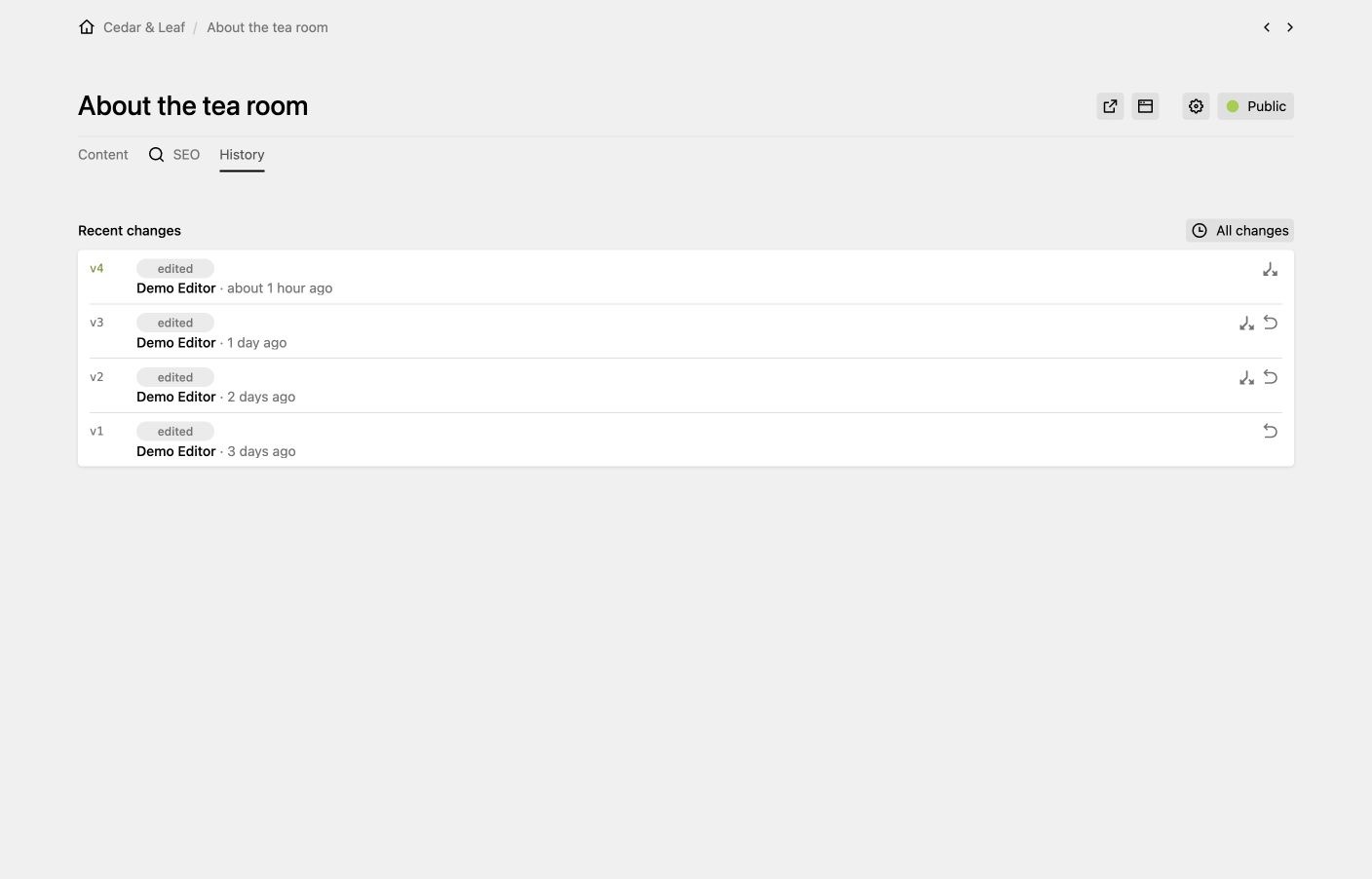Restore version v3

(x=1270, y=323)
